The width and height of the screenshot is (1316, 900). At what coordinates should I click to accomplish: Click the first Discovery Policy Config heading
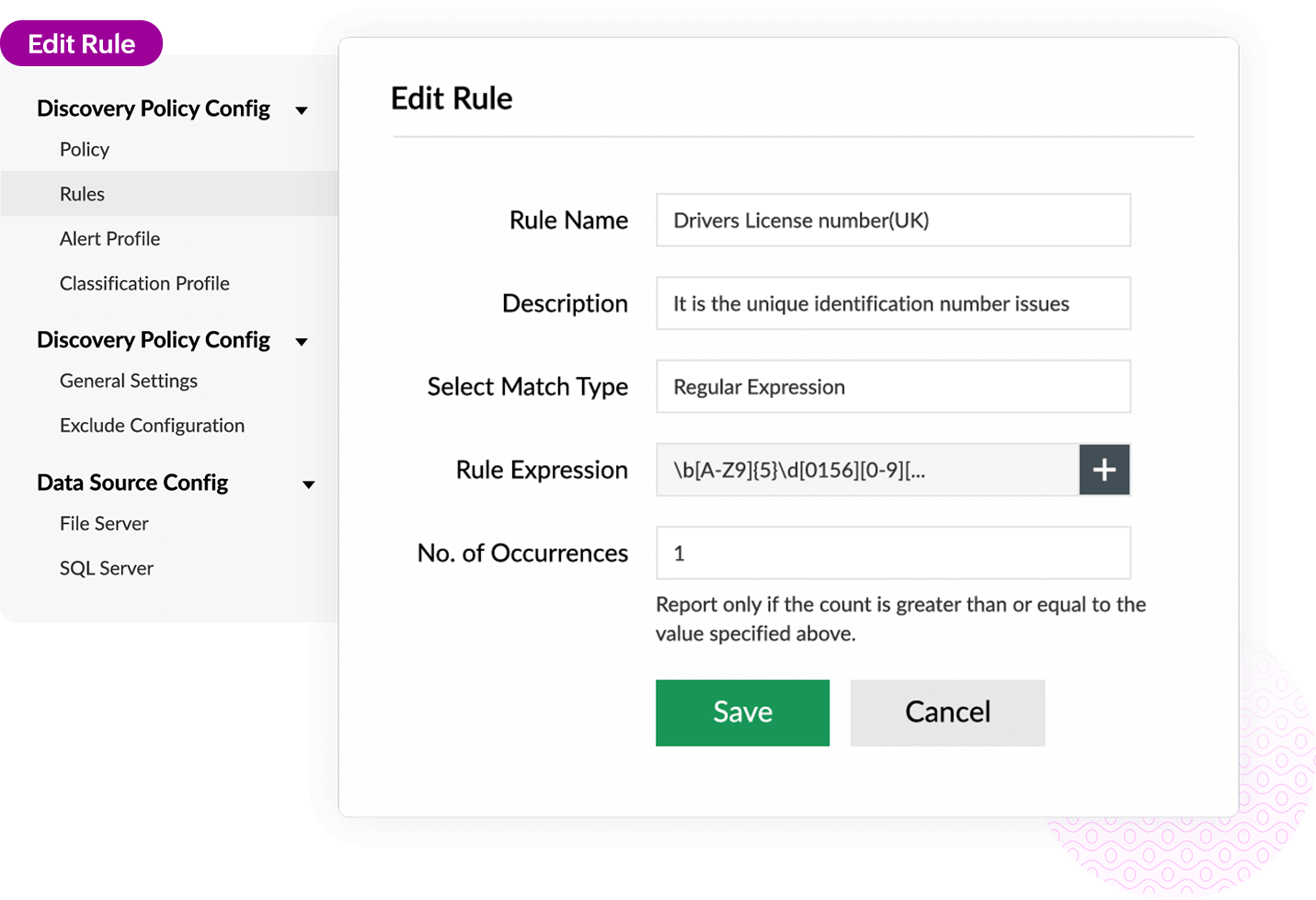tap(154, 108)
